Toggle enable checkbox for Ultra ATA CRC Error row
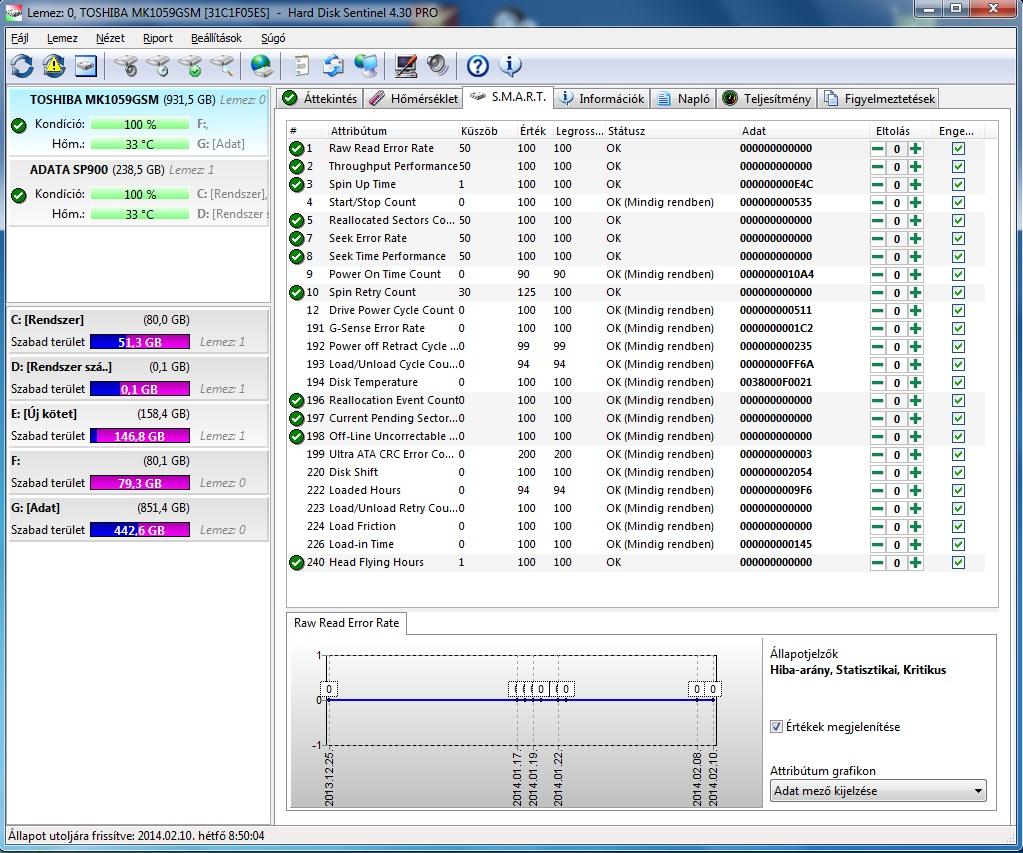 pos(958,455)
